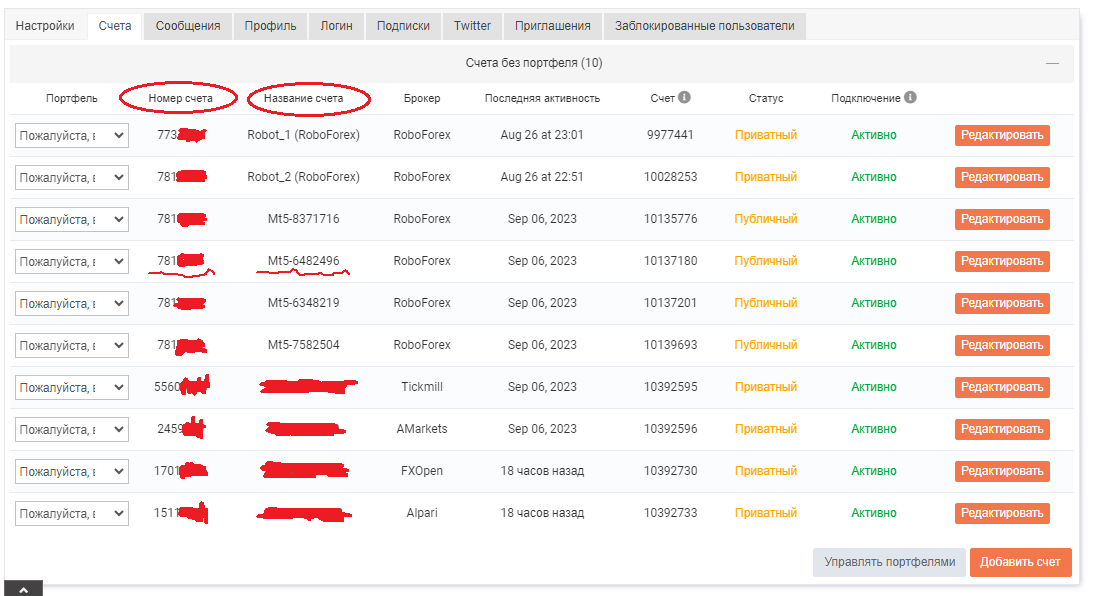Click Редактировать in the FXOpen row
This screenshot has height=596, width=1093.
pos(1002,471)
